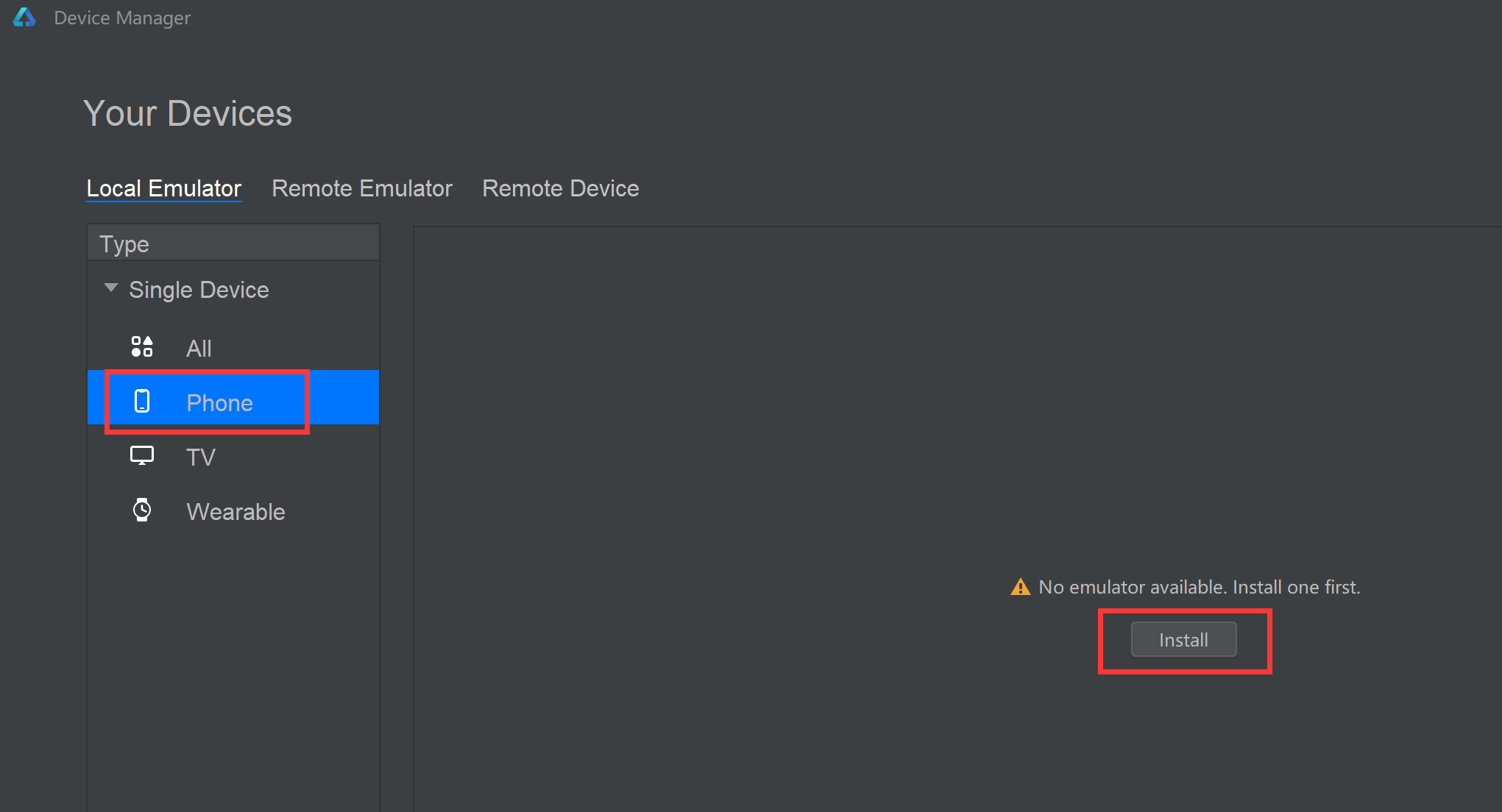Click the DevEco Studio logo icon

[x=24, y=18]
